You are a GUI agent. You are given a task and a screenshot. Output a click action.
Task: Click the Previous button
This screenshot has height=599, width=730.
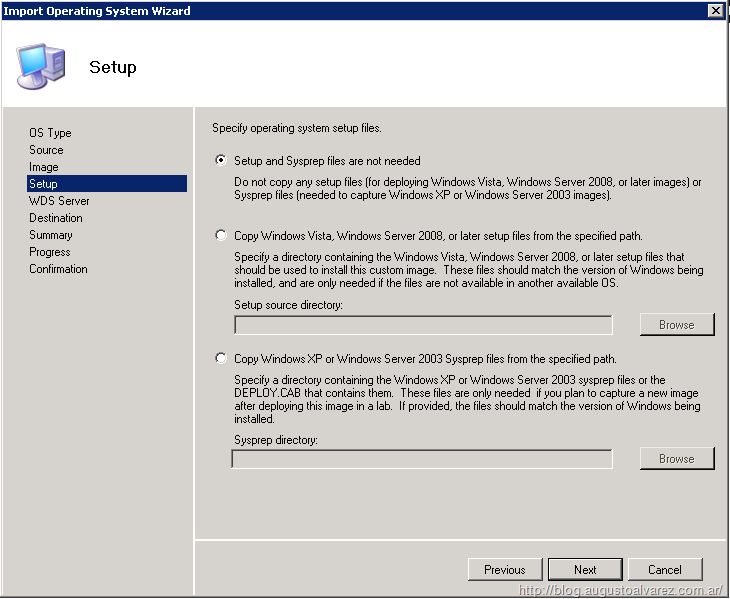505,569
